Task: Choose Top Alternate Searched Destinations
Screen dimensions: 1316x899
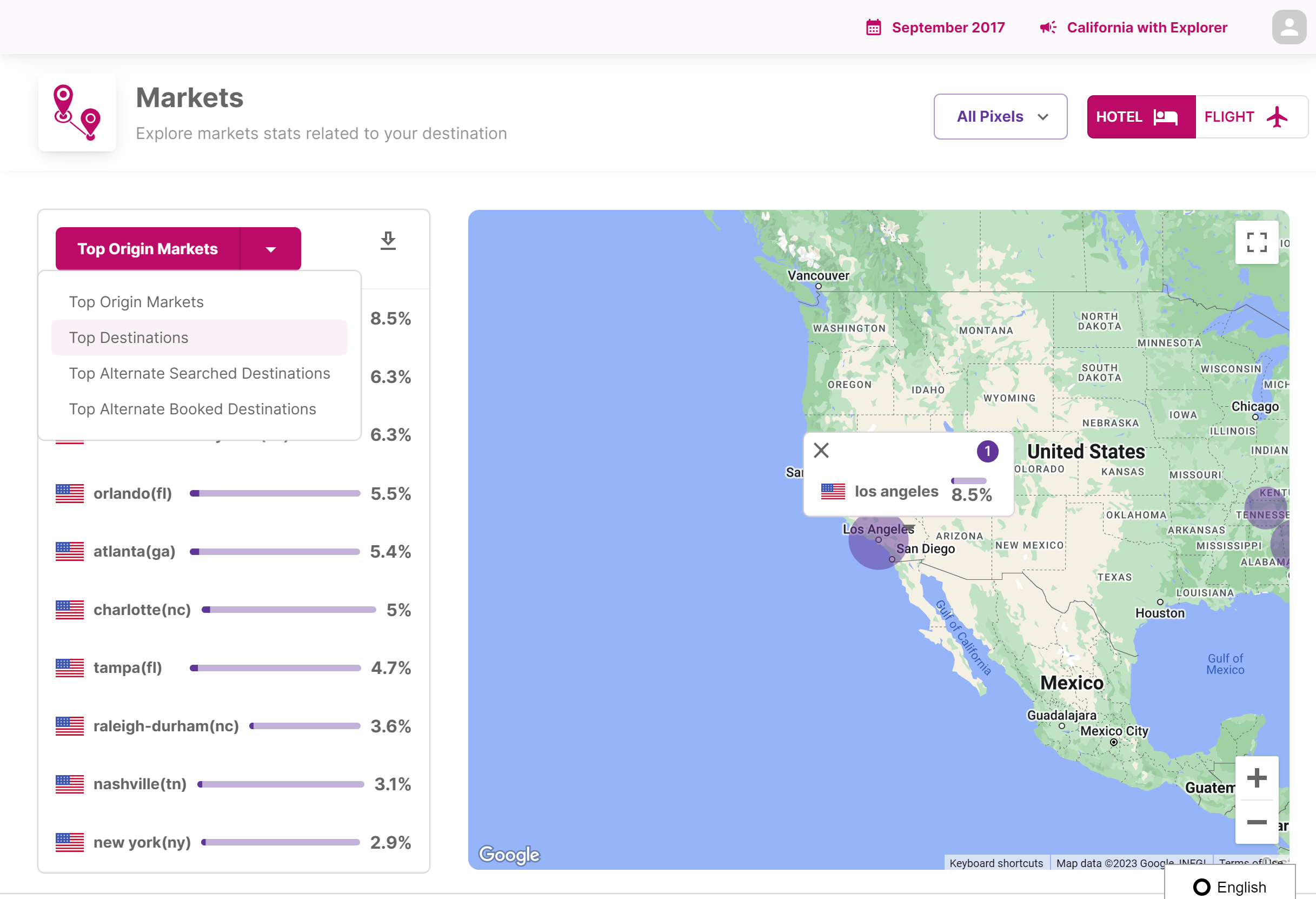Action: click(x=200, y=373)
